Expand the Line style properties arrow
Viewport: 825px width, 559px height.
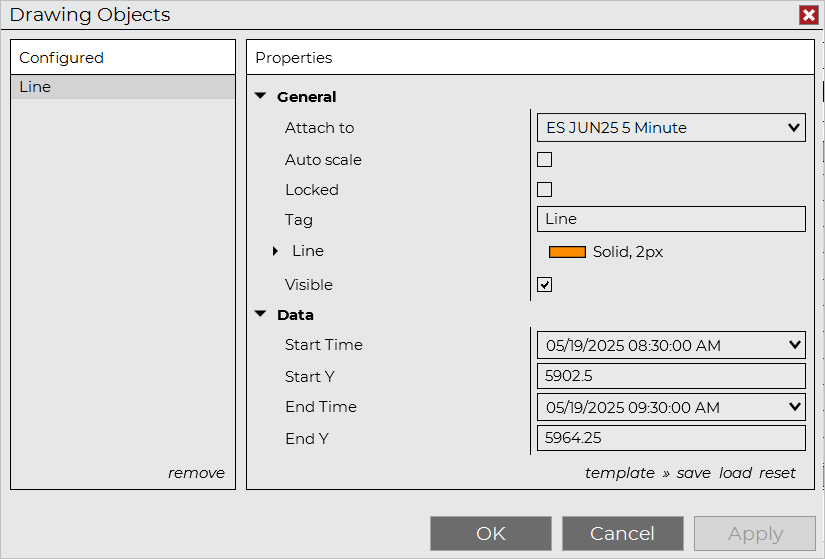[x=275, y=252]
